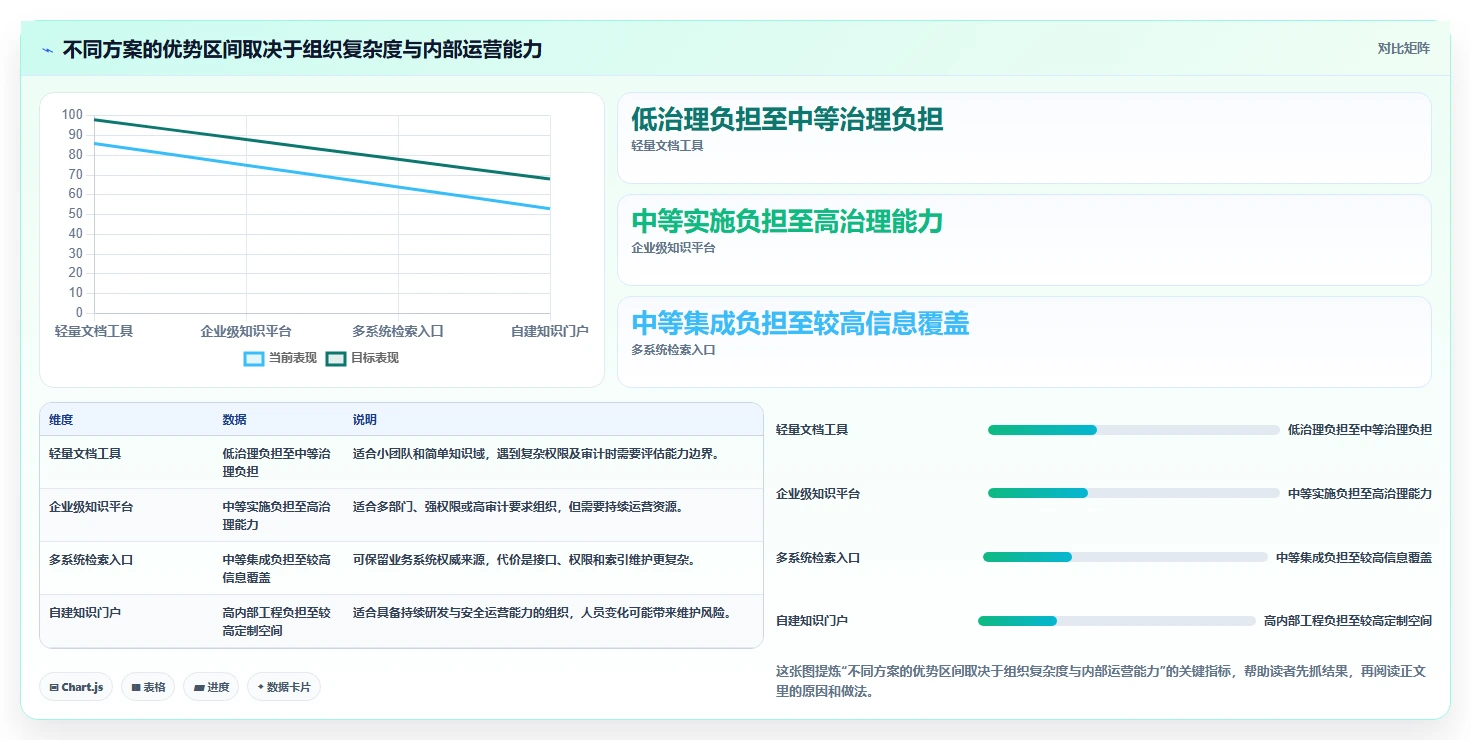The image size is (1471, 740).
Task: Click the 高内部工程负担至较高定制空间 progress value label
Action: tap(1348, 621)
